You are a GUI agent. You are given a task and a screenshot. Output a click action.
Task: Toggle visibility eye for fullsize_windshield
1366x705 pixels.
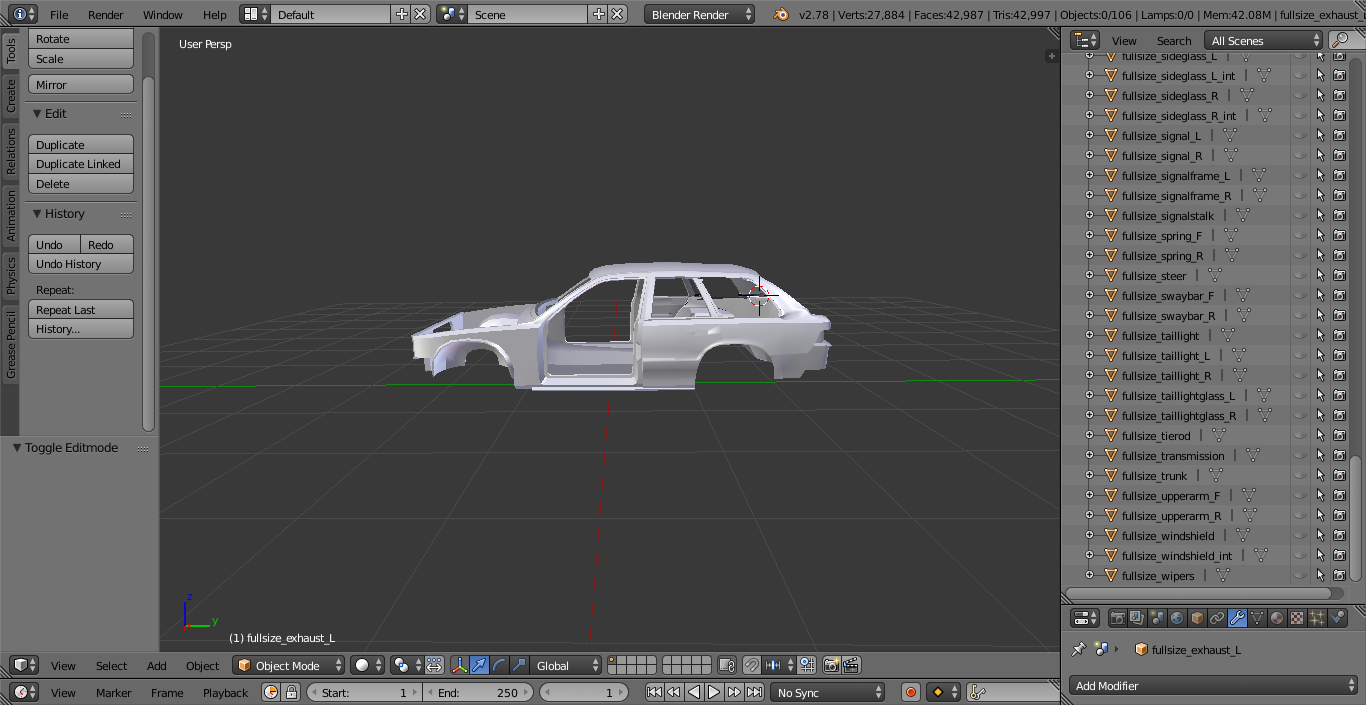coord(1300,536)
